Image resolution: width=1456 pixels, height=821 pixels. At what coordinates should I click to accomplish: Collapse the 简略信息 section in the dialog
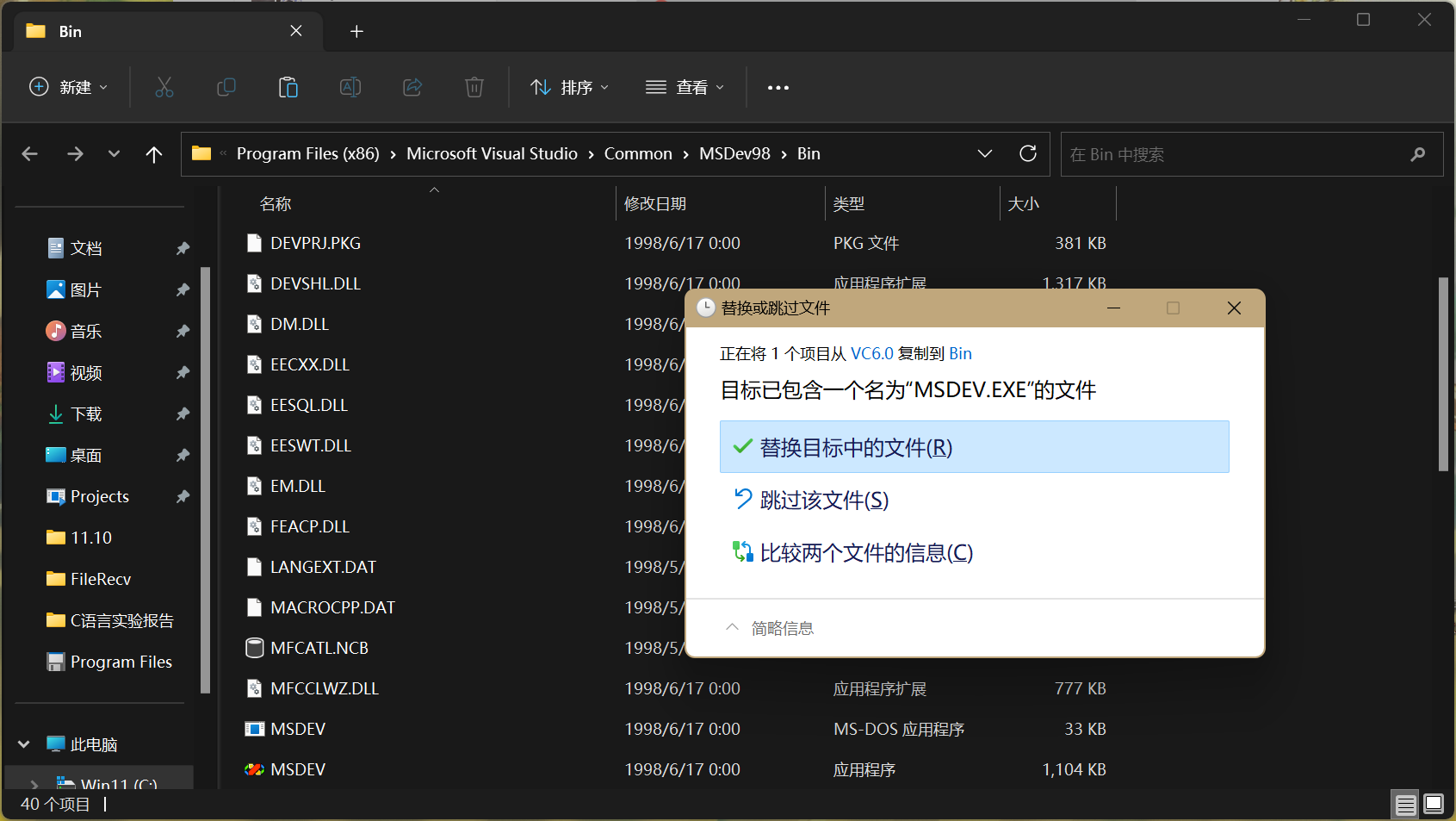733,627
